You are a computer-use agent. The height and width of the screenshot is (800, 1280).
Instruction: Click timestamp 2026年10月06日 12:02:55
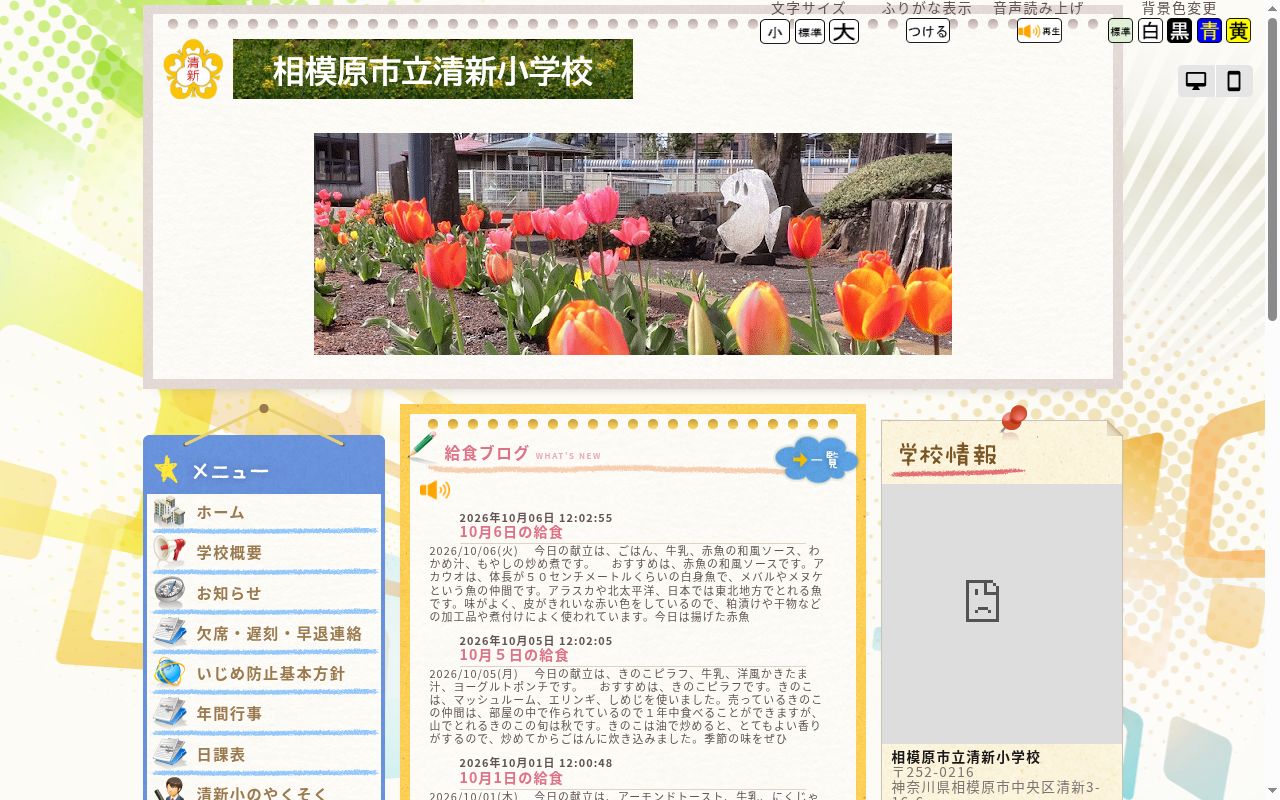click(x=536, y=518)
